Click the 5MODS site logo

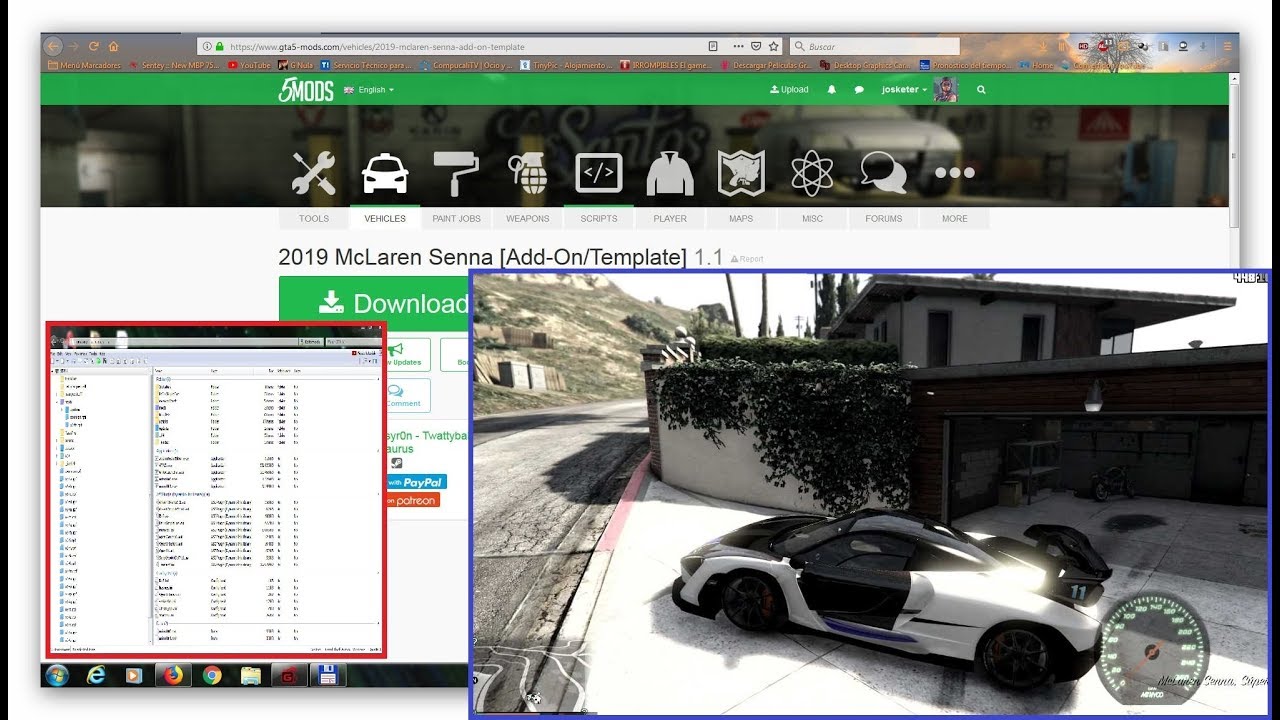[x=306, y=89]
